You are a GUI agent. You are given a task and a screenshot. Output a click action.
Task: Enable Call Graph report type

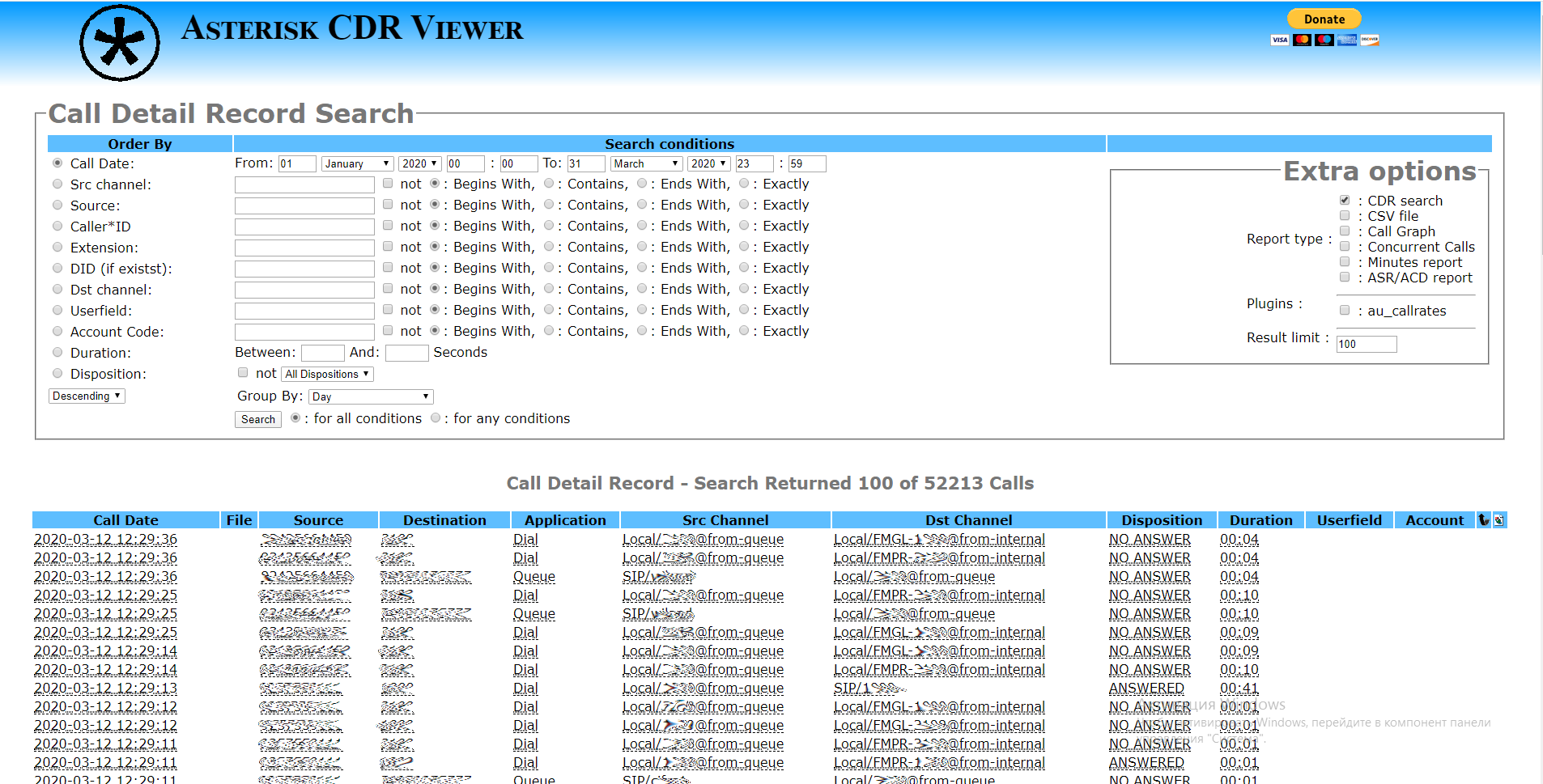coord(1345,231)
